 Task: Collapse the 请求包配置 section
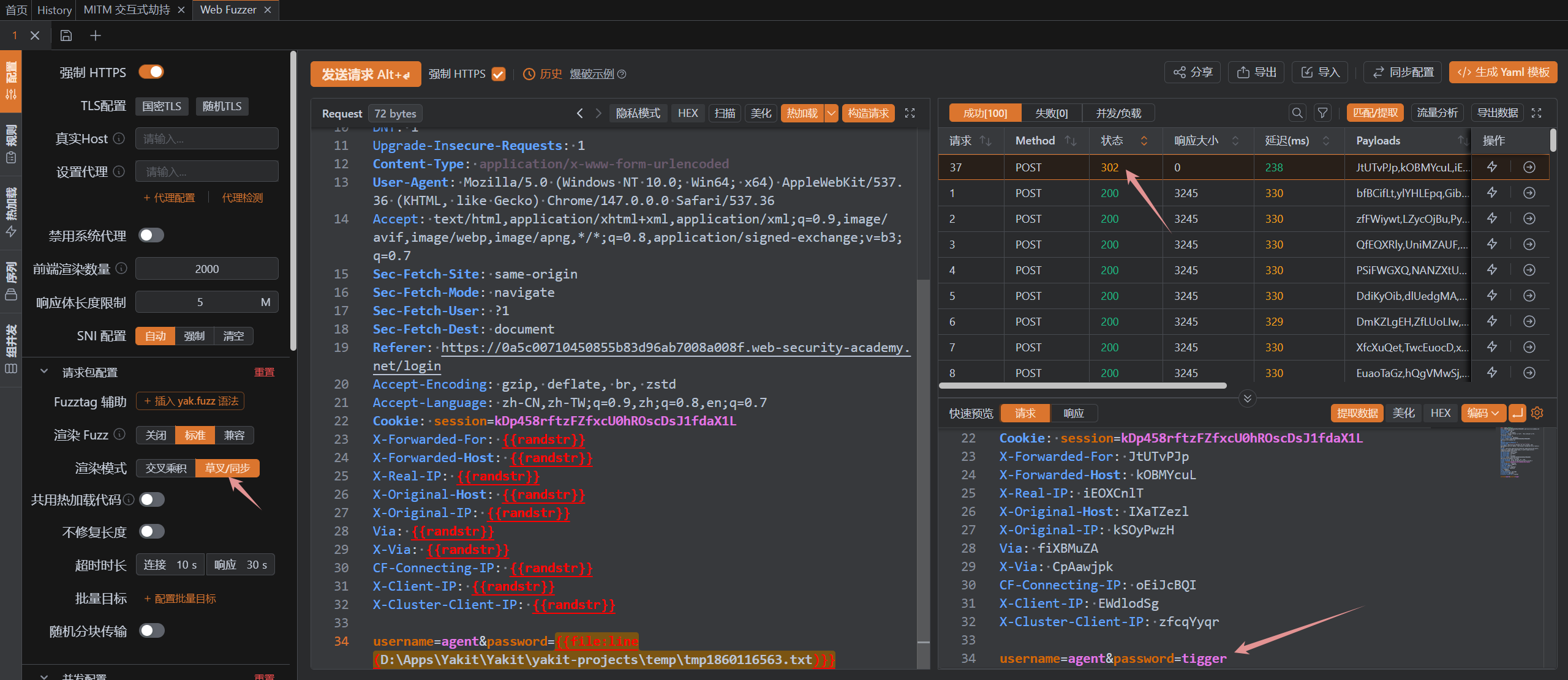pos(44,372)
